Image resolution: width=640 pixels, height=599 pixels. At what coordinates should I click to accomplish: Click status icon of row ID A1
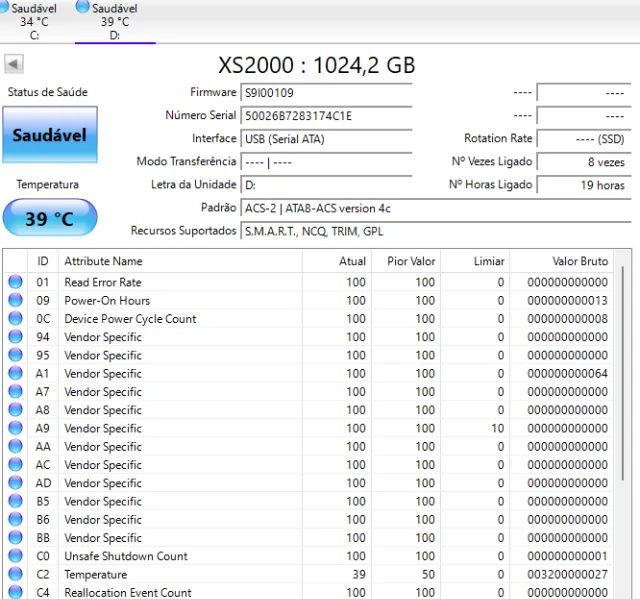coord(16,373)
